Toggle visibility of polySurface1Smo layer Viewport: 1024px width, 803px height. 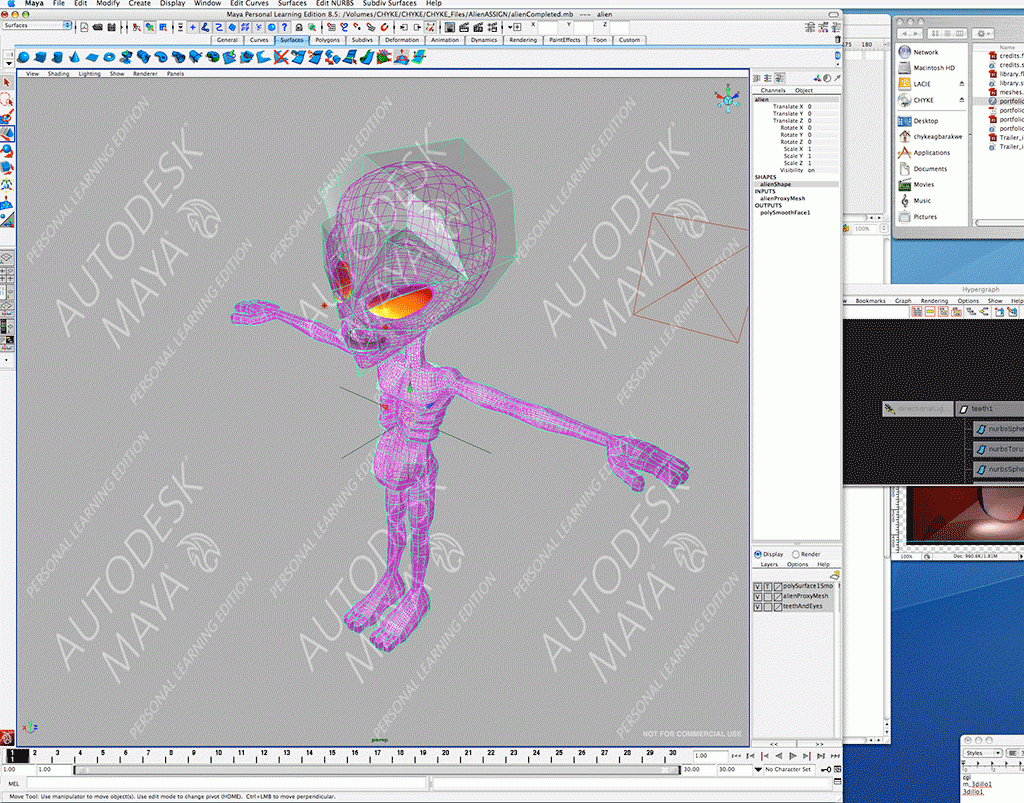tap(757, 586)
